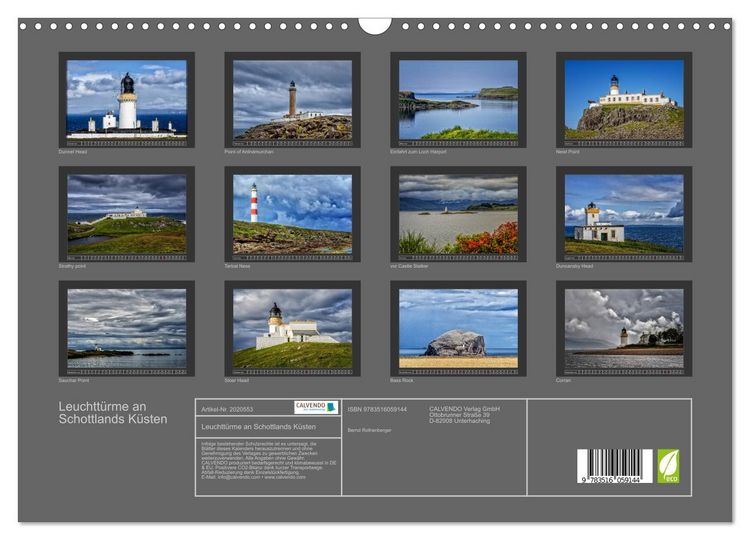Click the Leuchttürme an Schottlands Küsten heading

click(x=113, y=413)
